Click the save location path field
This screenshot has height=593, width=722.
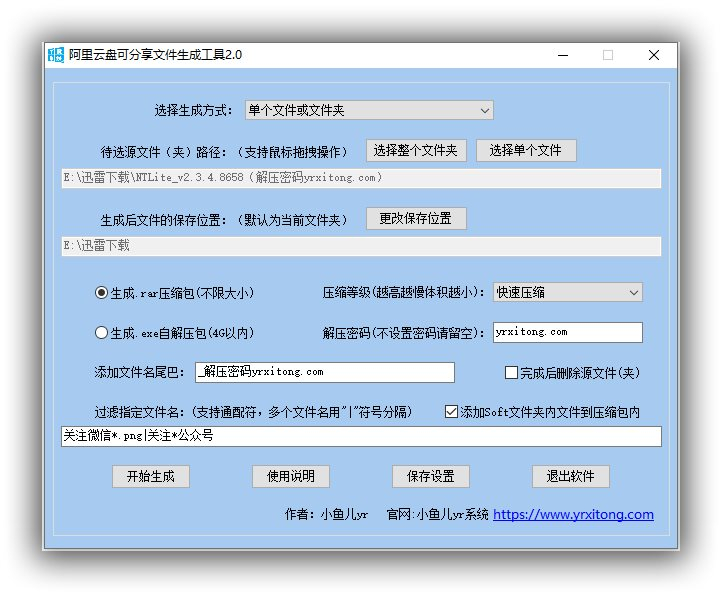coord(361,246)
